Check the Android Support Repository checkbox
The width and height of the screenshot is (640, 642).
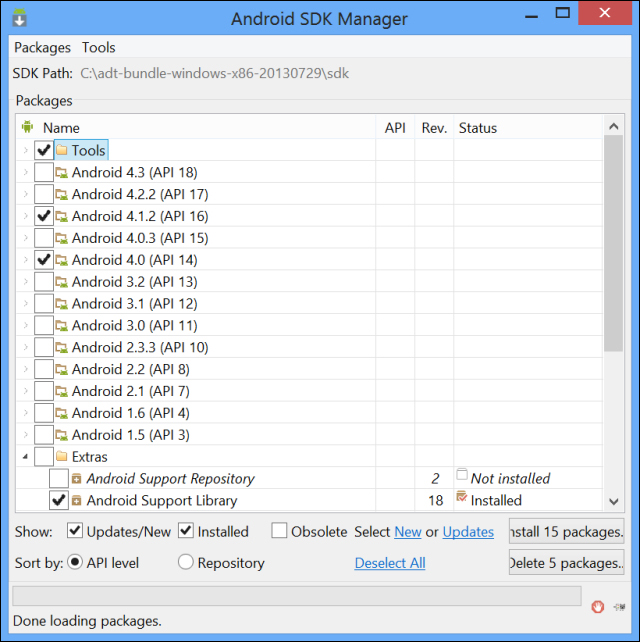59,479
